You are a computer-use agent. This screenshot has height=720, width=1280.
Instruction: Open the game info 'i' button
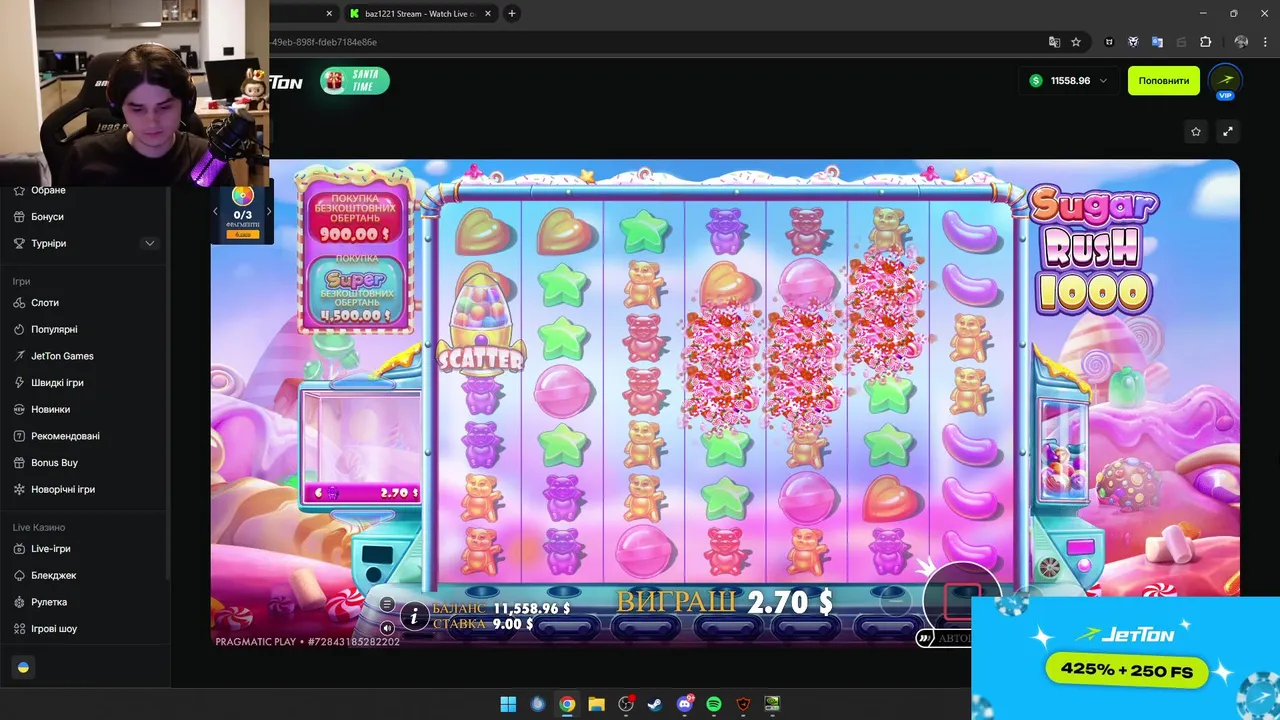414,616
